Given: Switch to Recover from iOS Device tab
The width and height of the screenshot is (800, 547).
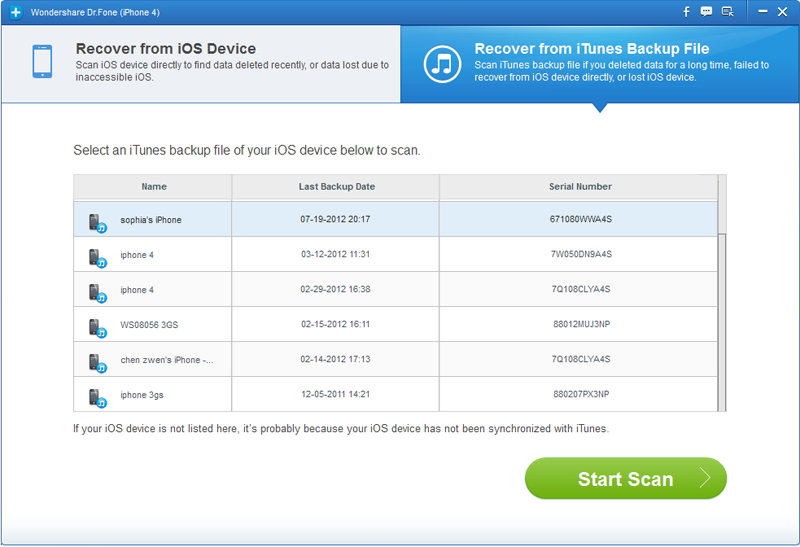Looking at the screenshot, I should (x=200, y=64).
